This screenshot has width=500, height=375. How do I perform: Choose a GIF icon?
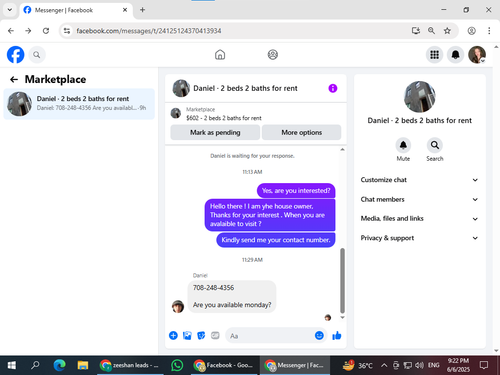point(215,335)
